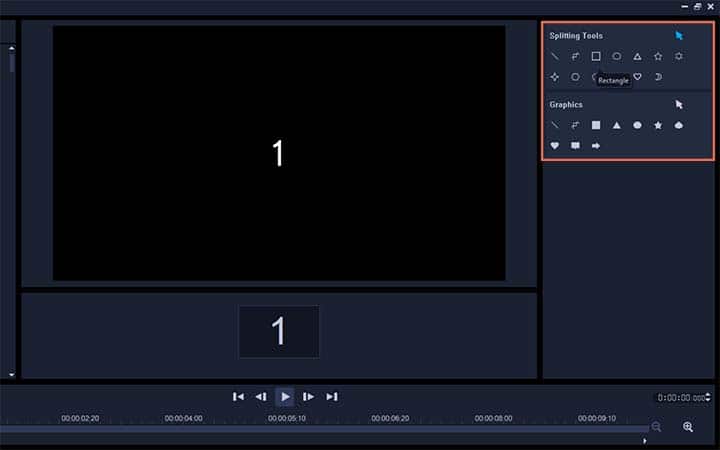Jump to the end of the clip

tap(332, 396)
